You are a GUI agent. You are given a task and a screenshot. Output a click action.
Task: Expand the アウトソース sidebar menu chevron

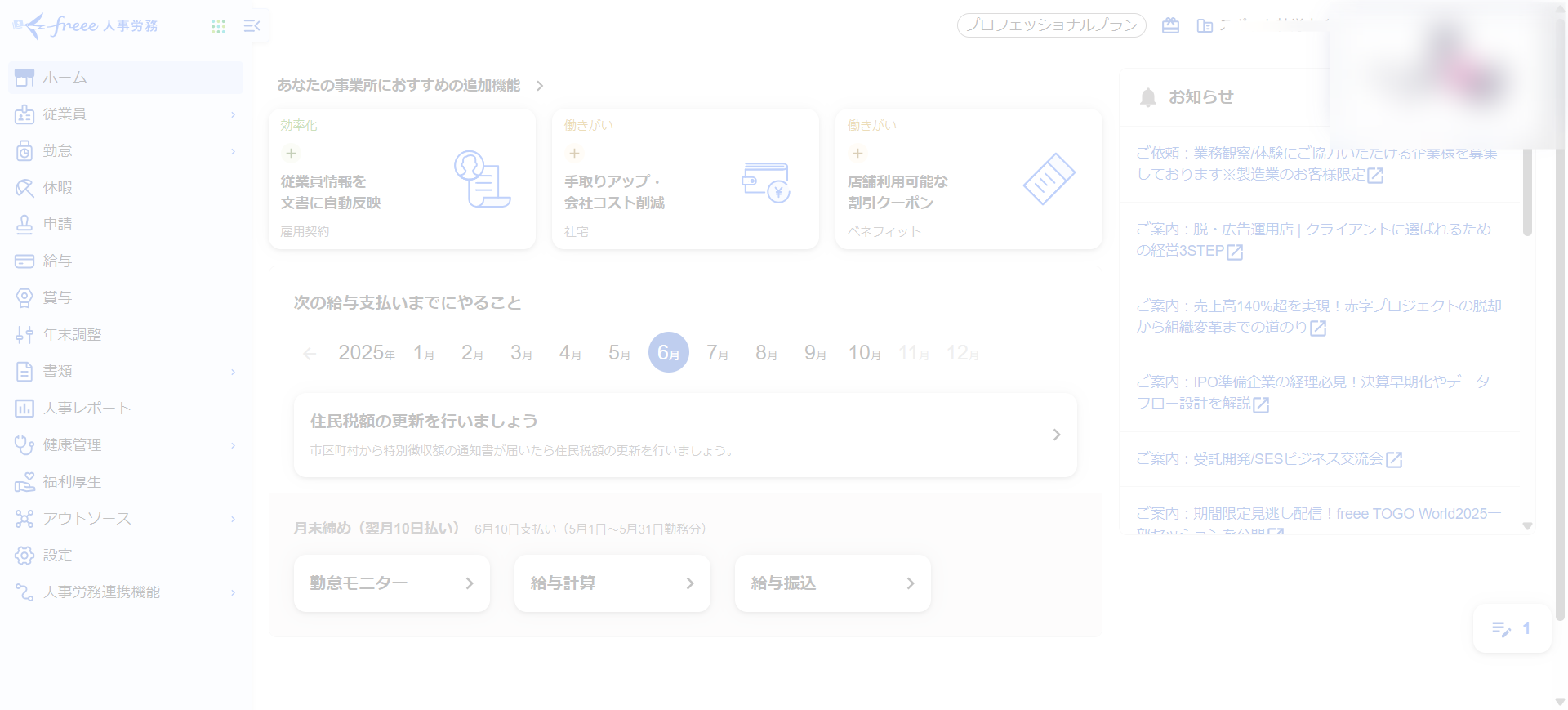click(233, 519)
